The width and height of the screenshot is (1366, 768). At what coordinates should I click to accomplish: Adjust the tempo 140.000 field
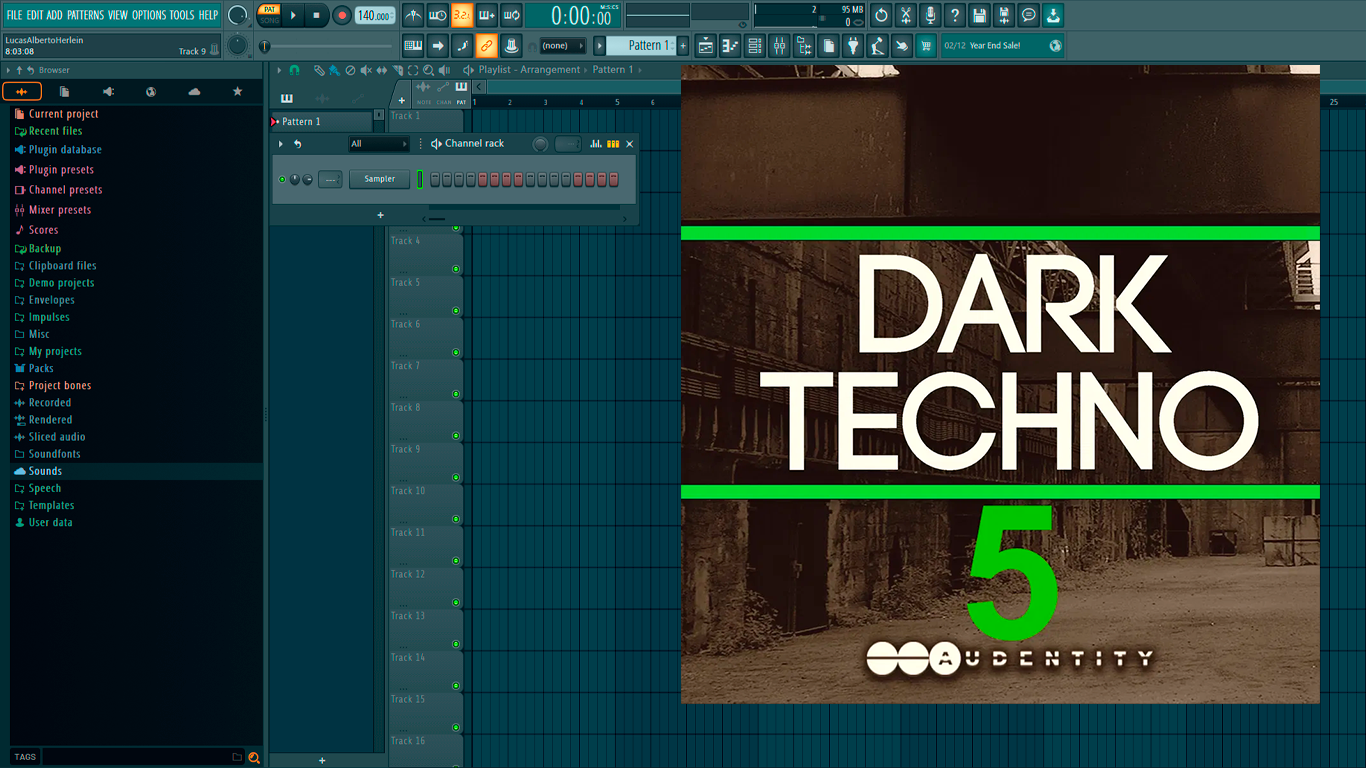375,15
